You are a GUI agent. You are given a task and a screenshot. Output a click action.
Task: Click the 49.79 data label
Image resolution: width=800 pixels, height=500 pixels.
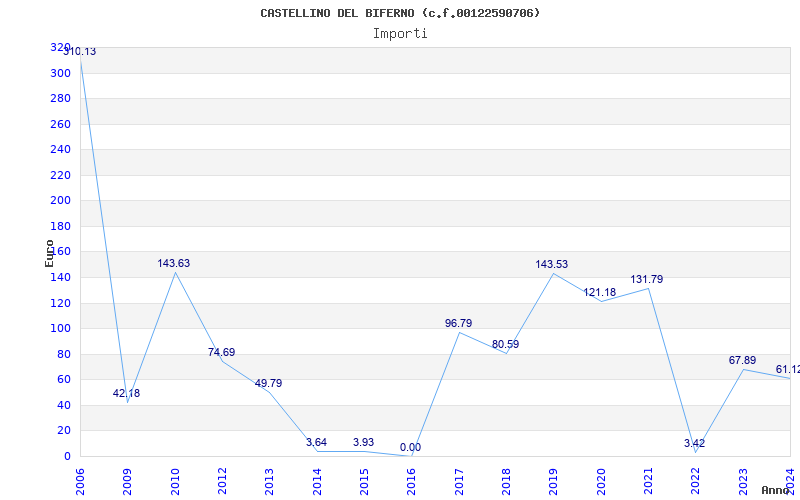(268, 383)
